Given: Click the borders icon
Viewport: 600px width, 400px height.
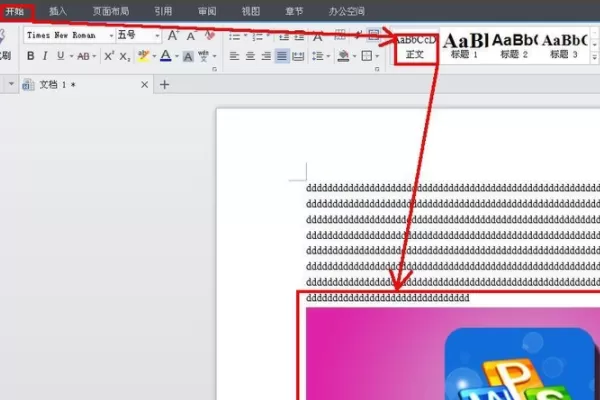Looking at the screenshot, I should 367,56.
